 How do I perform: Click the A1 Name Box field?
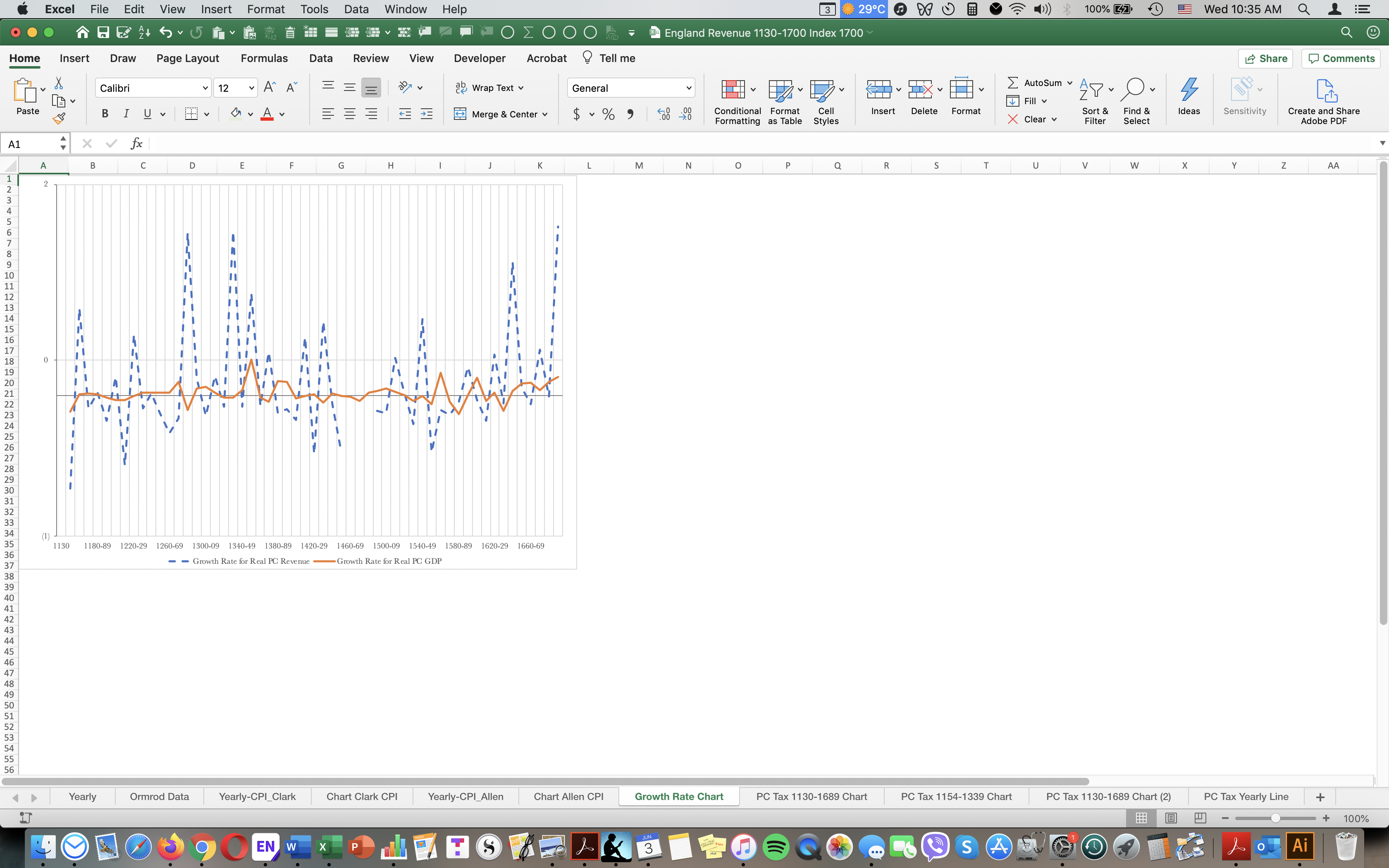[x=29, y=144]
